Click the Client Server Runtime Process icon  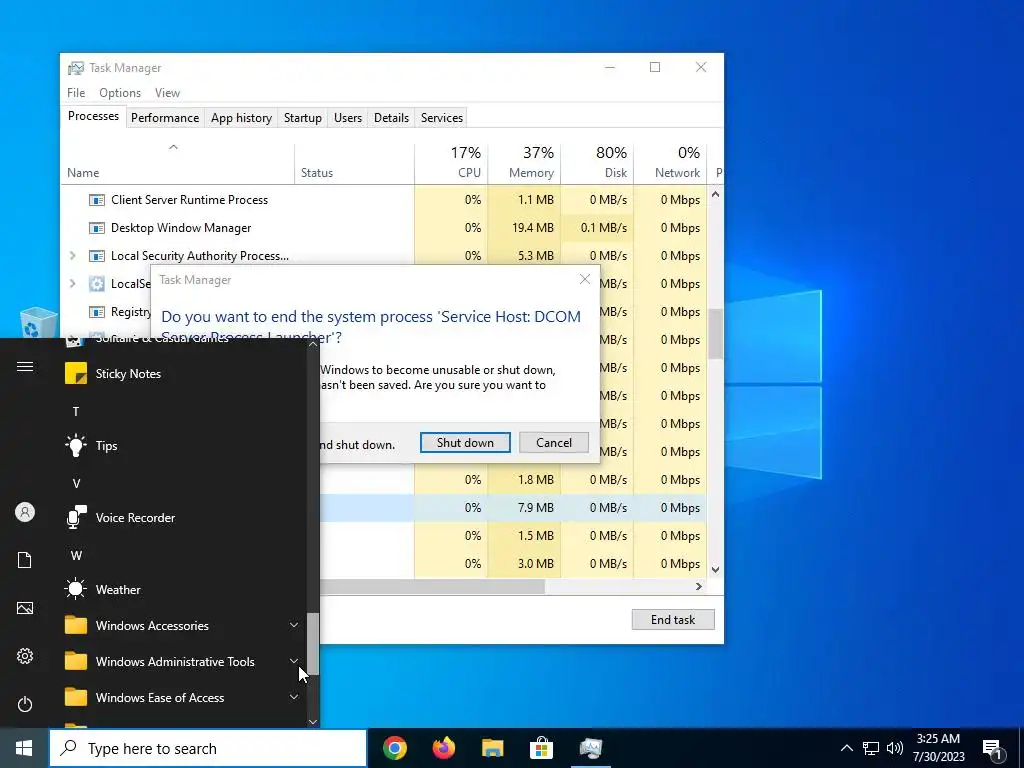97,200
